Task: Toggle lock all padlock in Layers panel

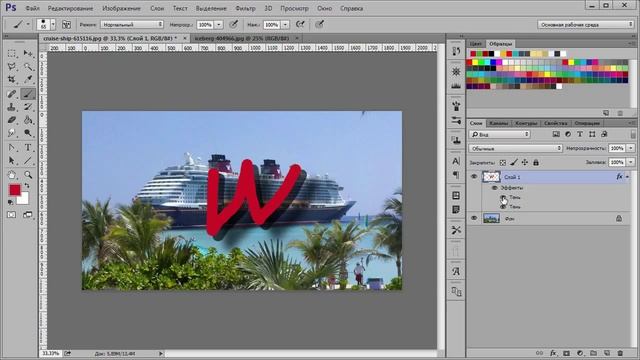Action: coord(536,162)
